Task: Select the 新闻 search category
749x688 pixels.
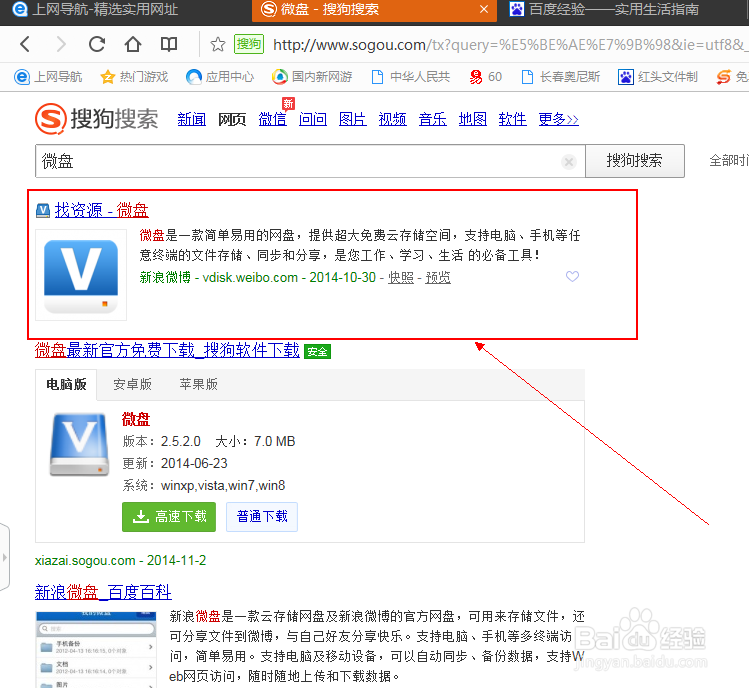Action: click(192, 119)
